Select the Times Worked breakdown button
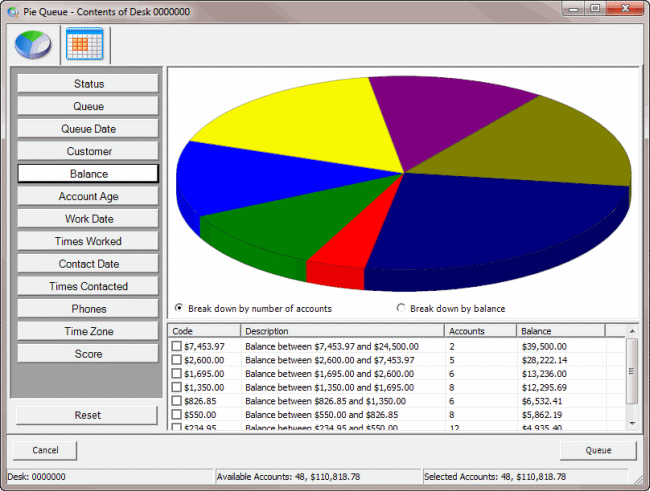650x491 pixels. pyautogui.click(x=88, y=241)
